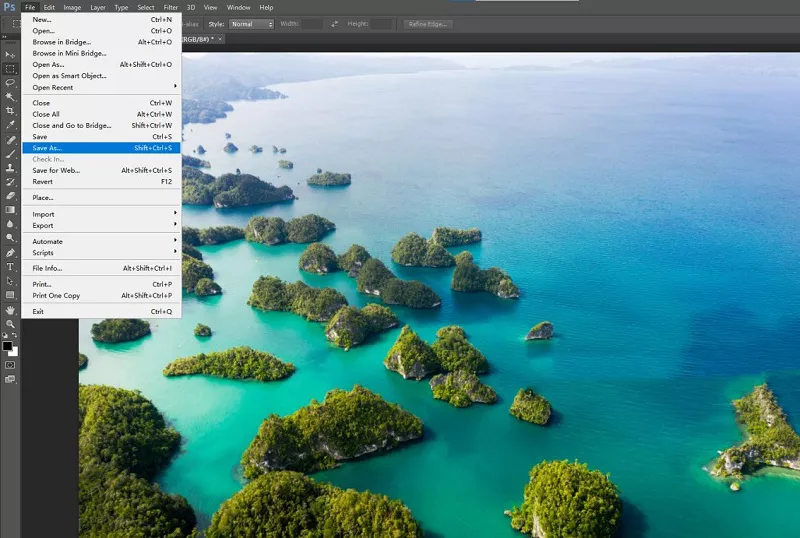Select the Horizontal Type tool

(x=10, y=266)
